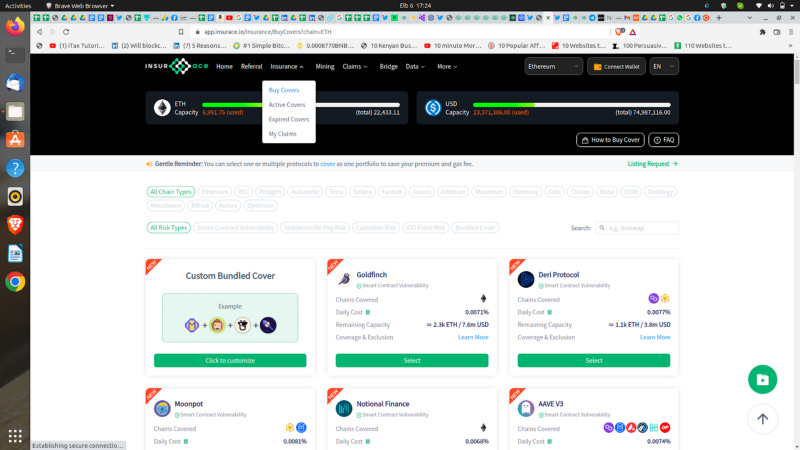The image size is (800, 450).
Task: Select the Goldfinch cover
Action: [412, 360]
